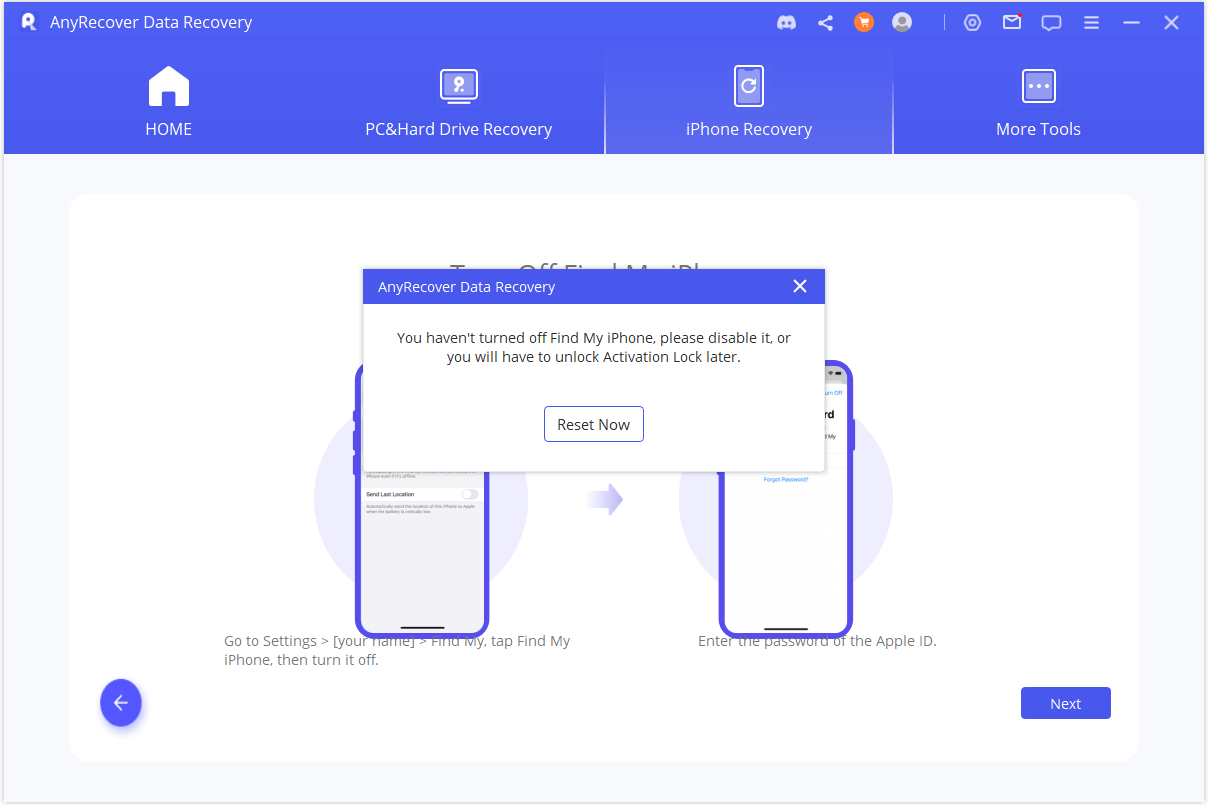The width and height of the screenshot is (1208, 805).
Task: Close the AnyRecover warning dialog
Action: click(799, 286)
